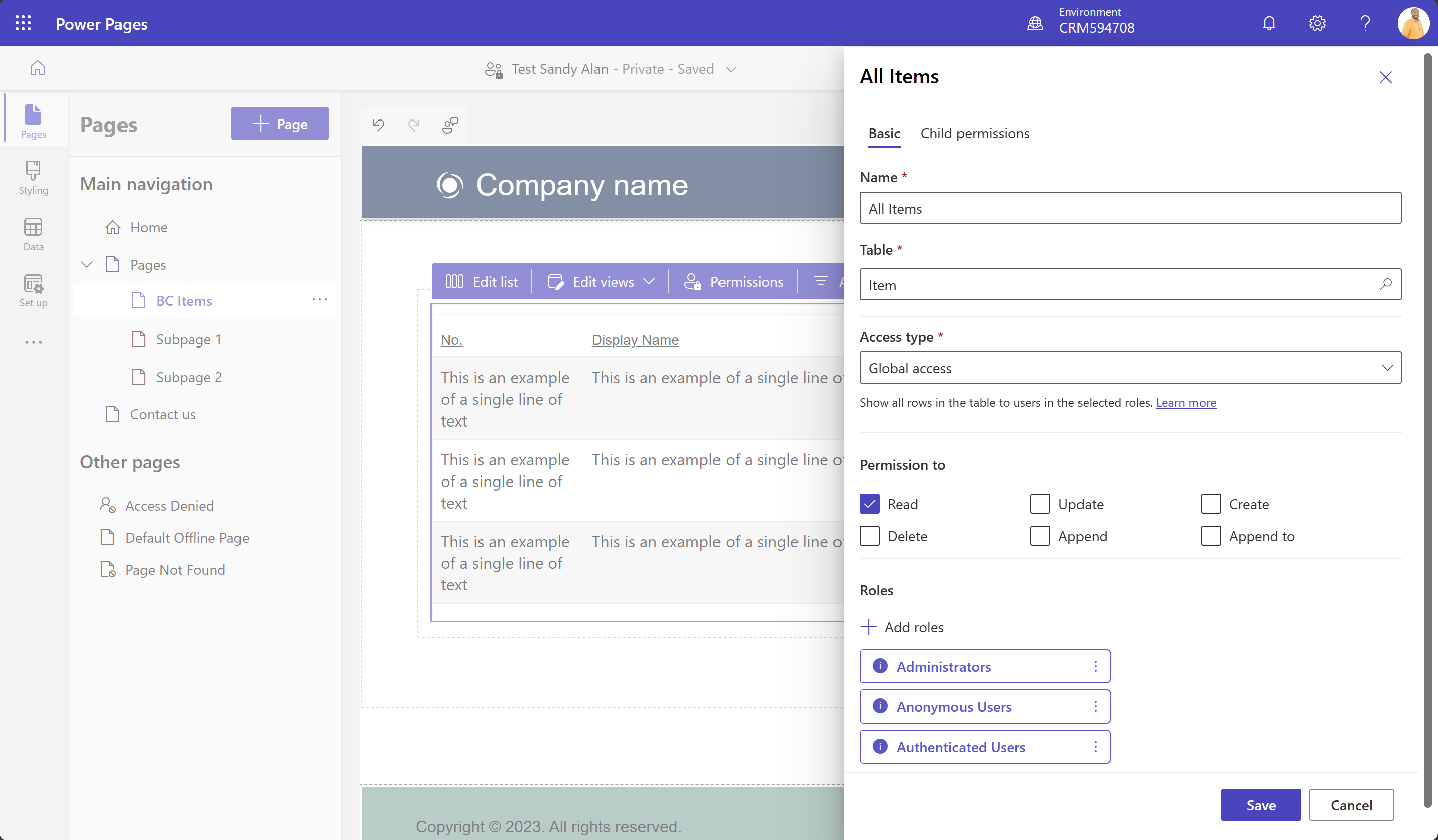1438x840 pixels.
Task: Enable the Update permission
Action: point(1040,503)
